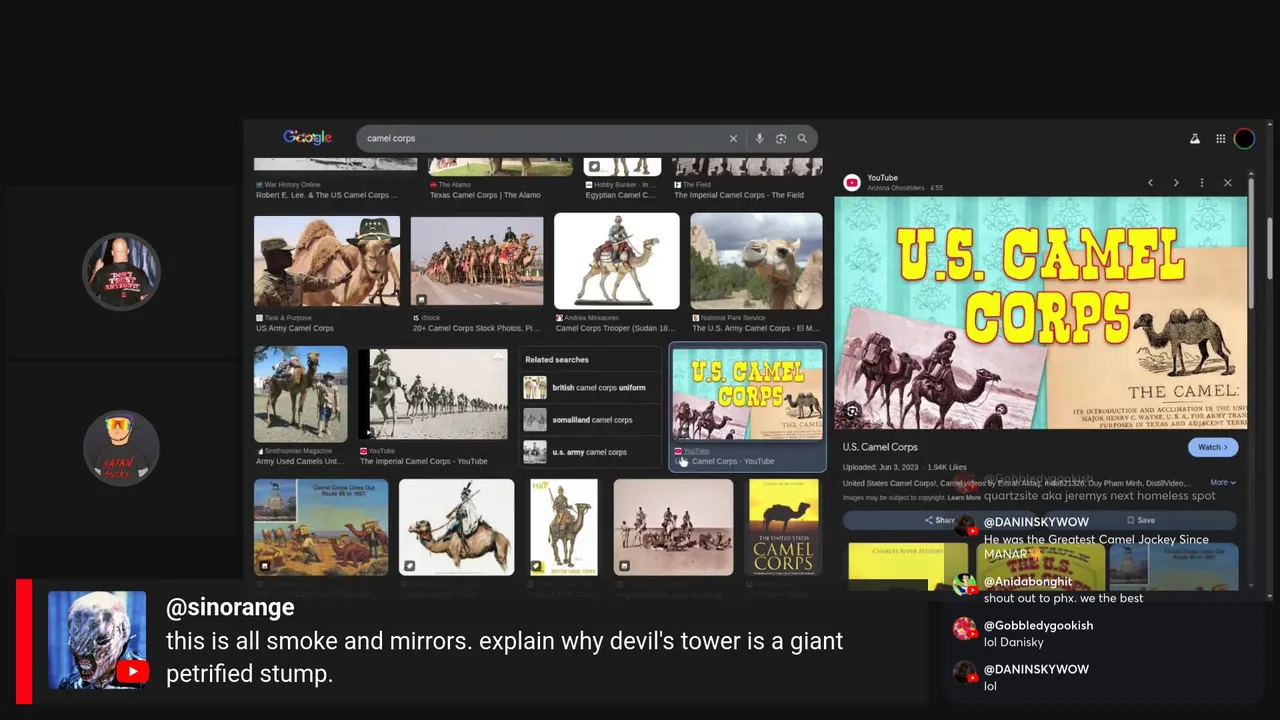The width and height of the screenshot is (1280, 720).
Task: Start a voice search with the microphone icon
Action: [x=760, y=139]
